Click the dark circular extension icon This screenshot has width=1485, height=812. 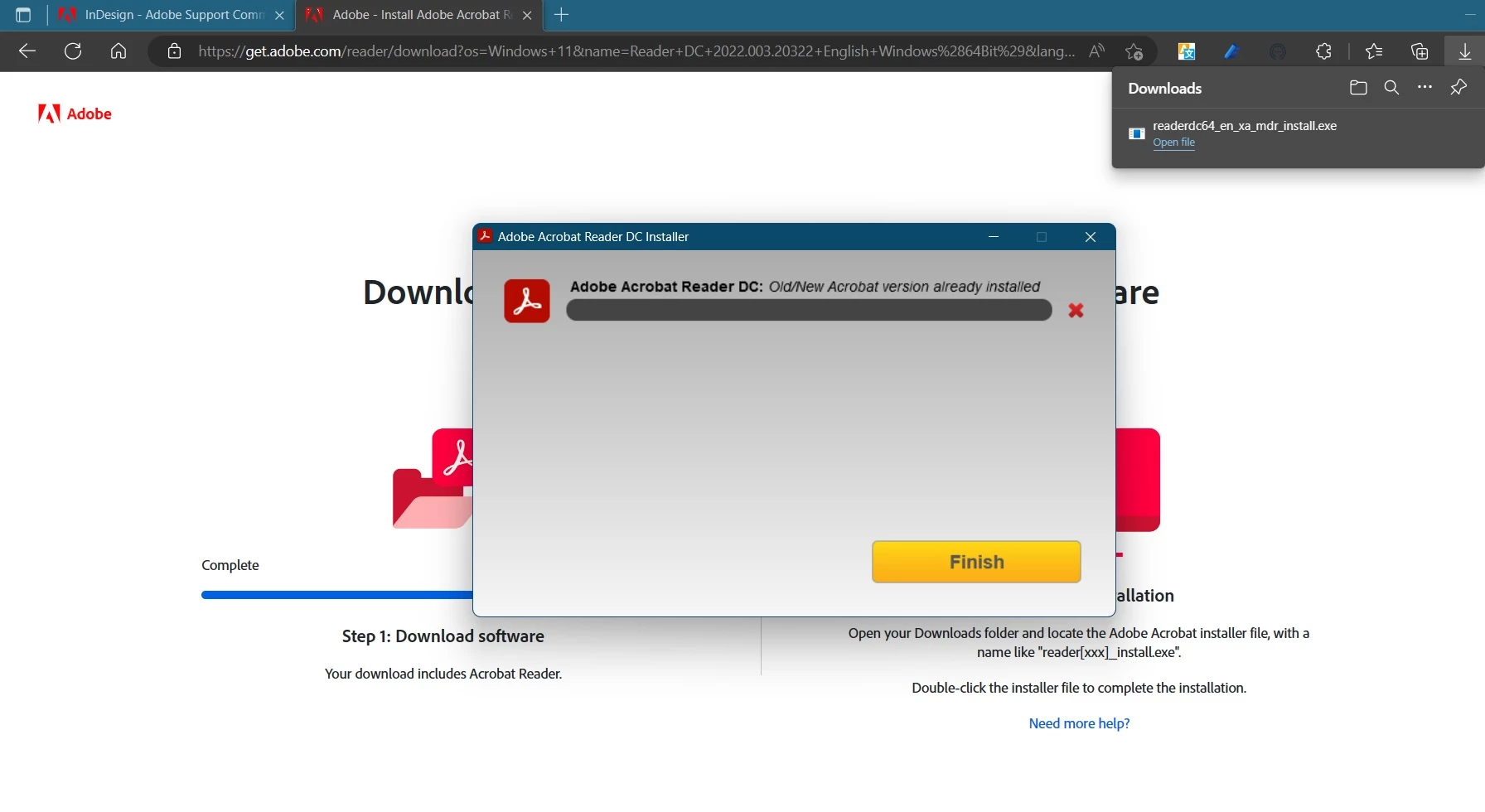point(1278,51)
